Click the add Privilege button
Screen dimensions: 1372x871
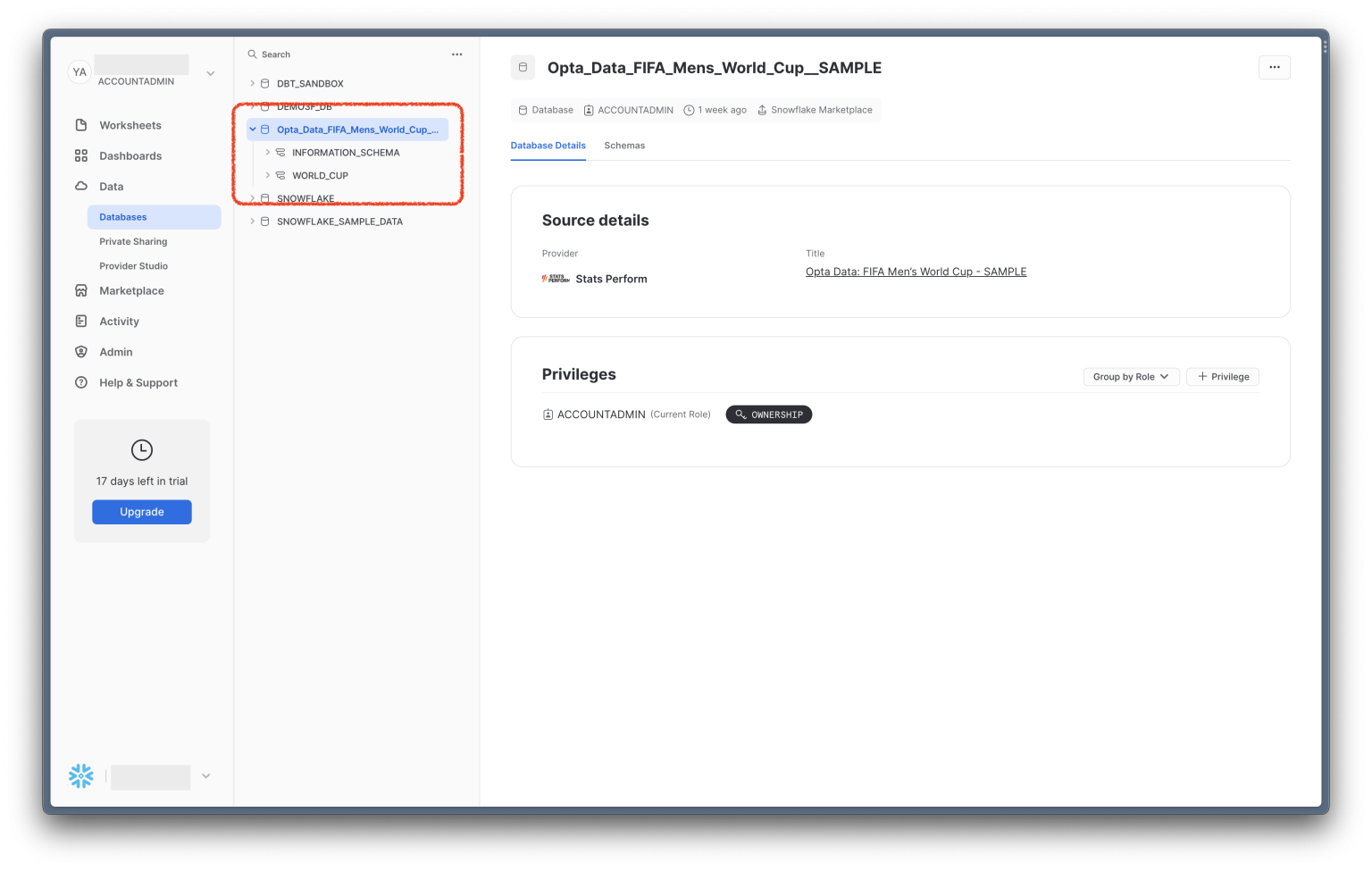coord(1223,377)
